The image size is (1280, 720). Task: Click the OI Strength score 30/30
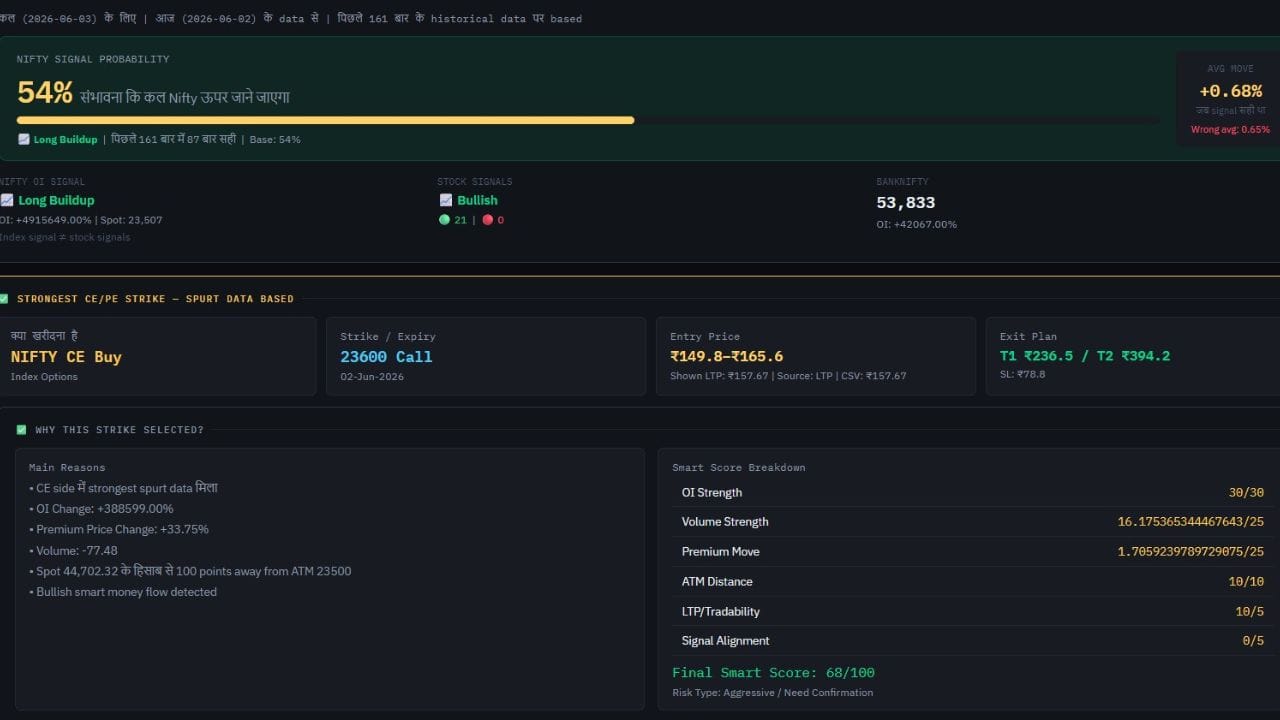point(1246,492)
